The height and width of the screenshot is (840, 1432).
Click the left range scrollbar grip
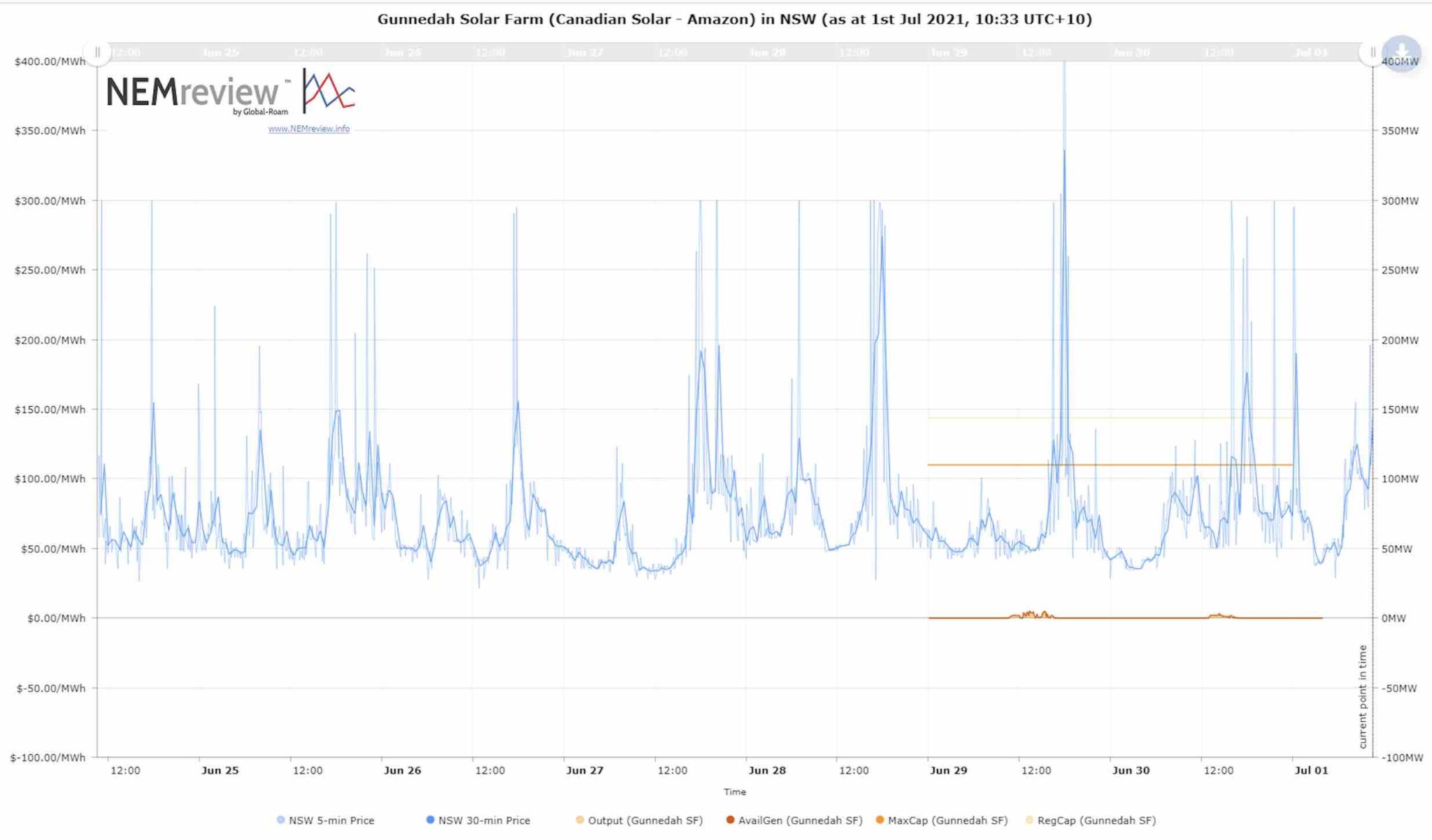coord(98,52)
